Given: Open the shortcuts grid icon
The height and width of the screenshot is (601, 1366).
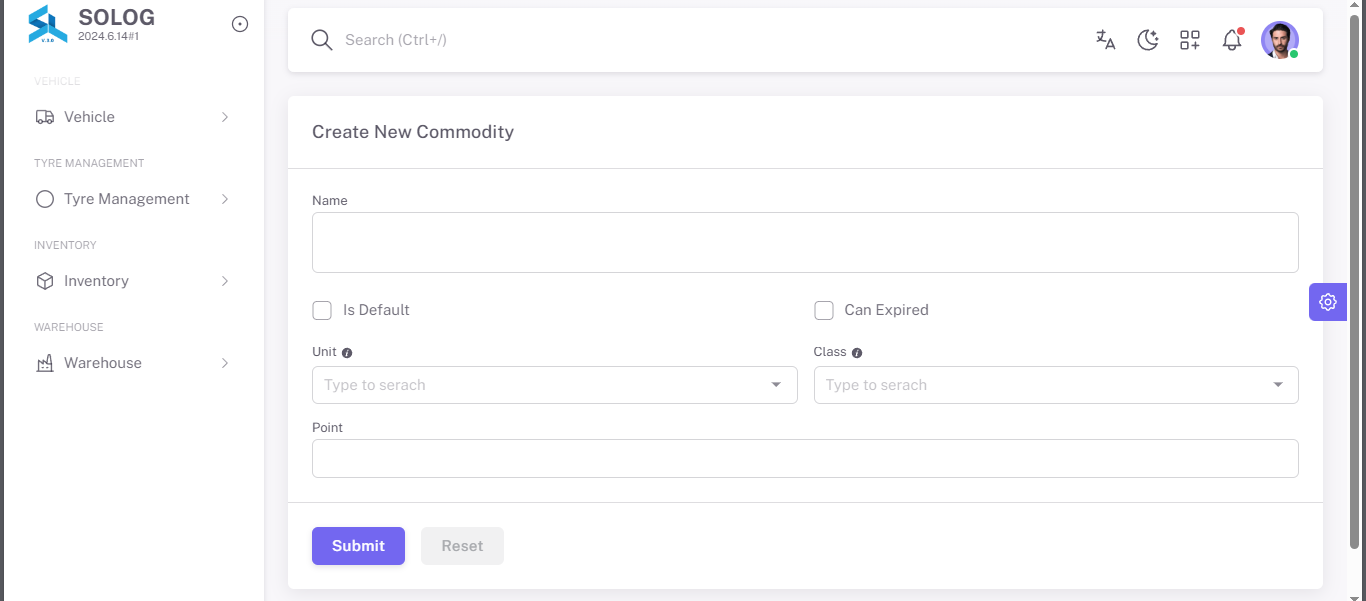Looking at the screenshot, I should (1190, 40).
